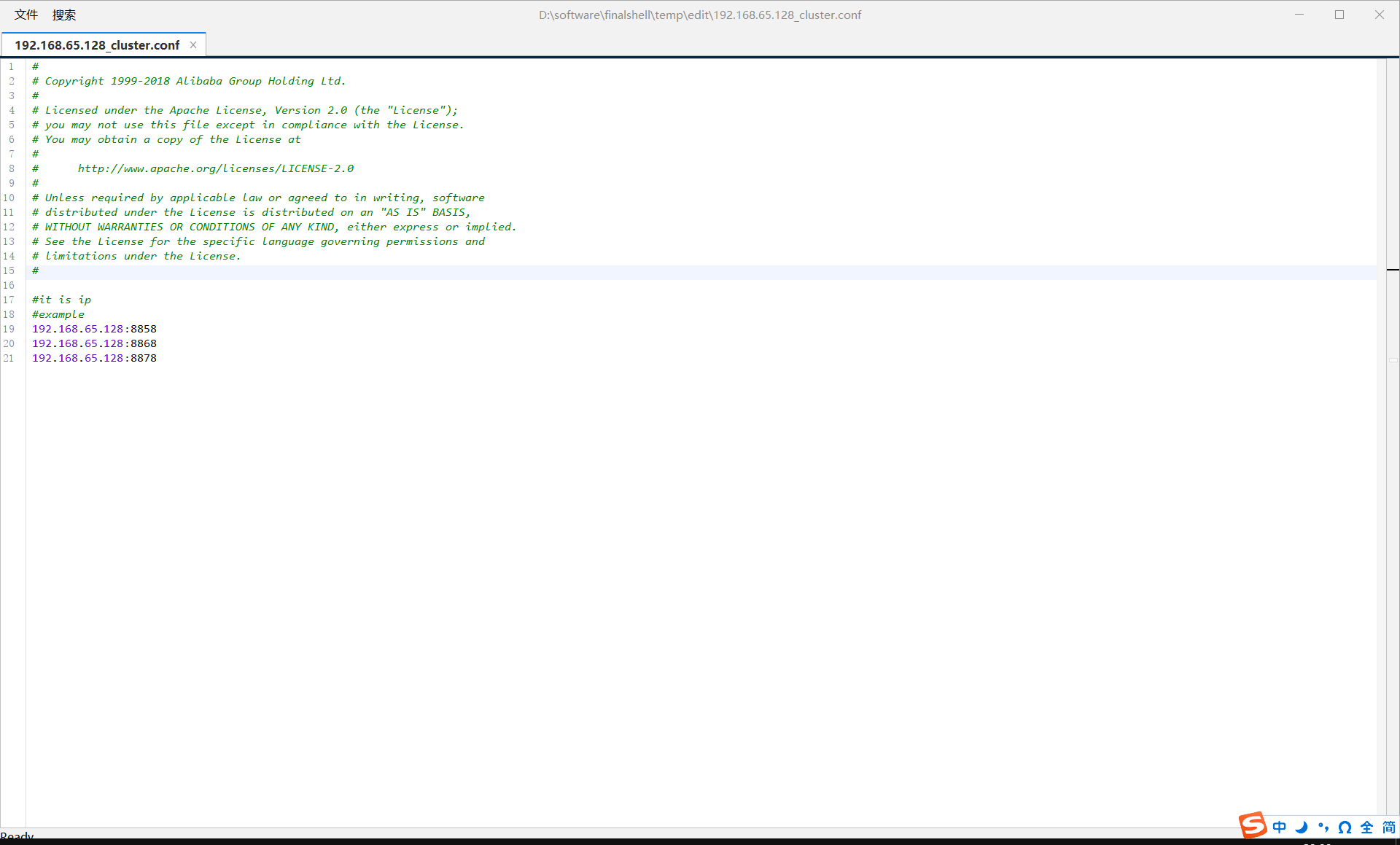The image size is (1400, 845).
Task: Close the 192.168.65.128_cluster.conf tab
Action: tap(193, 44)
